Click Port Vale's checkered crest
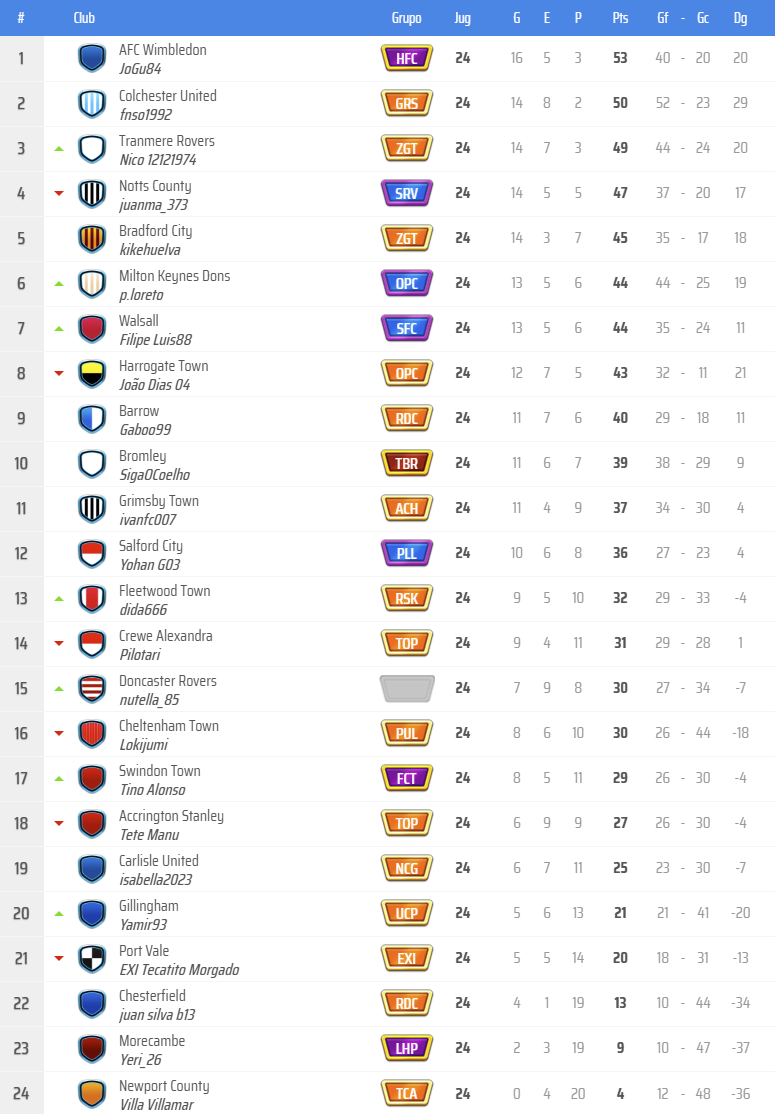 point(92,958)
